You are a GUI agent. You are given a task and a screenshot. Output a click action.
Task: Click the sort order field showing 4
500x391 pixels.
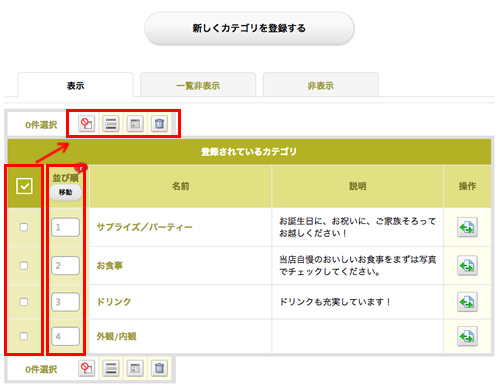[x=66, y=336]
